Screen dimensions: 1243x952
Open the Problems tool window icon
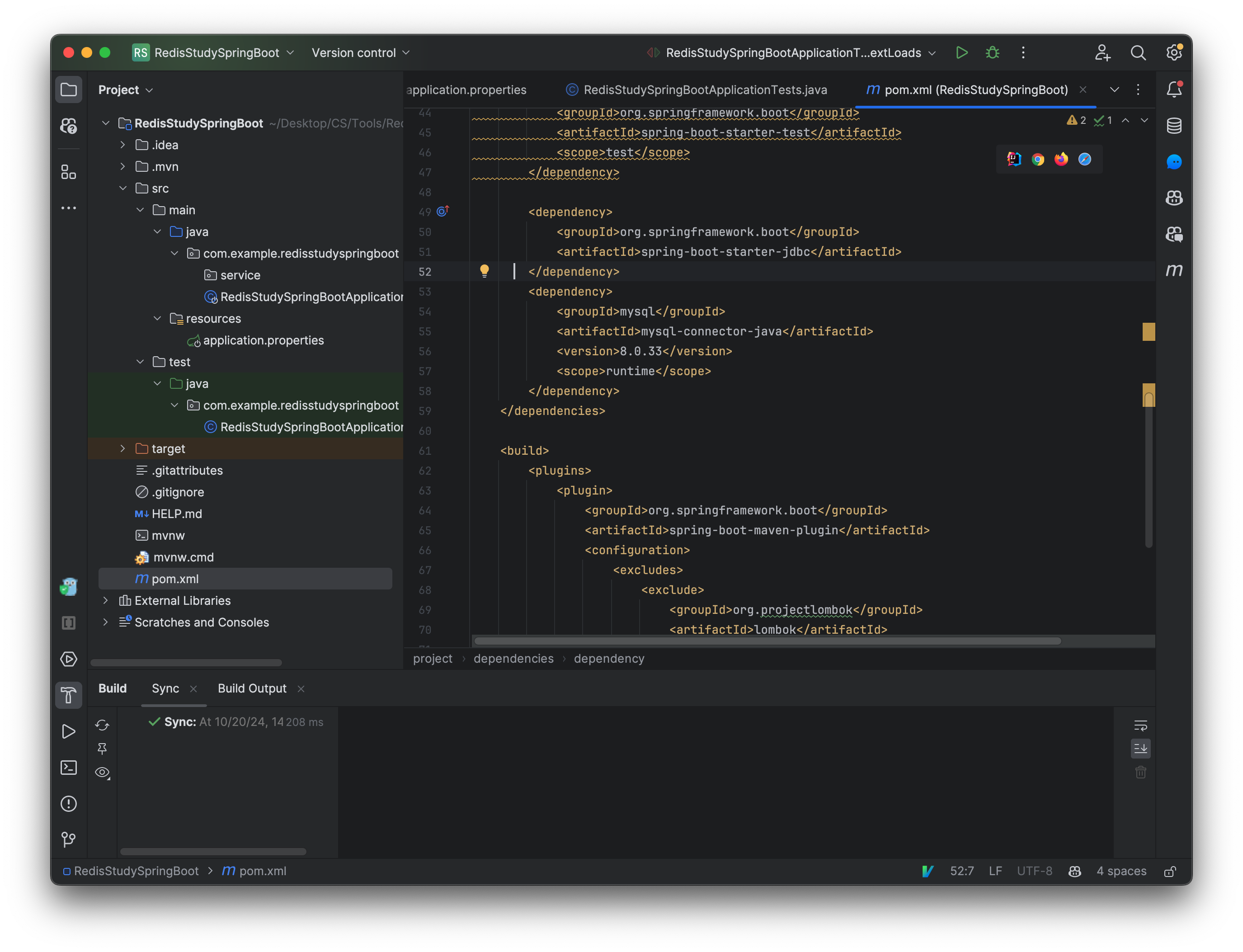[x=69, y=804]
